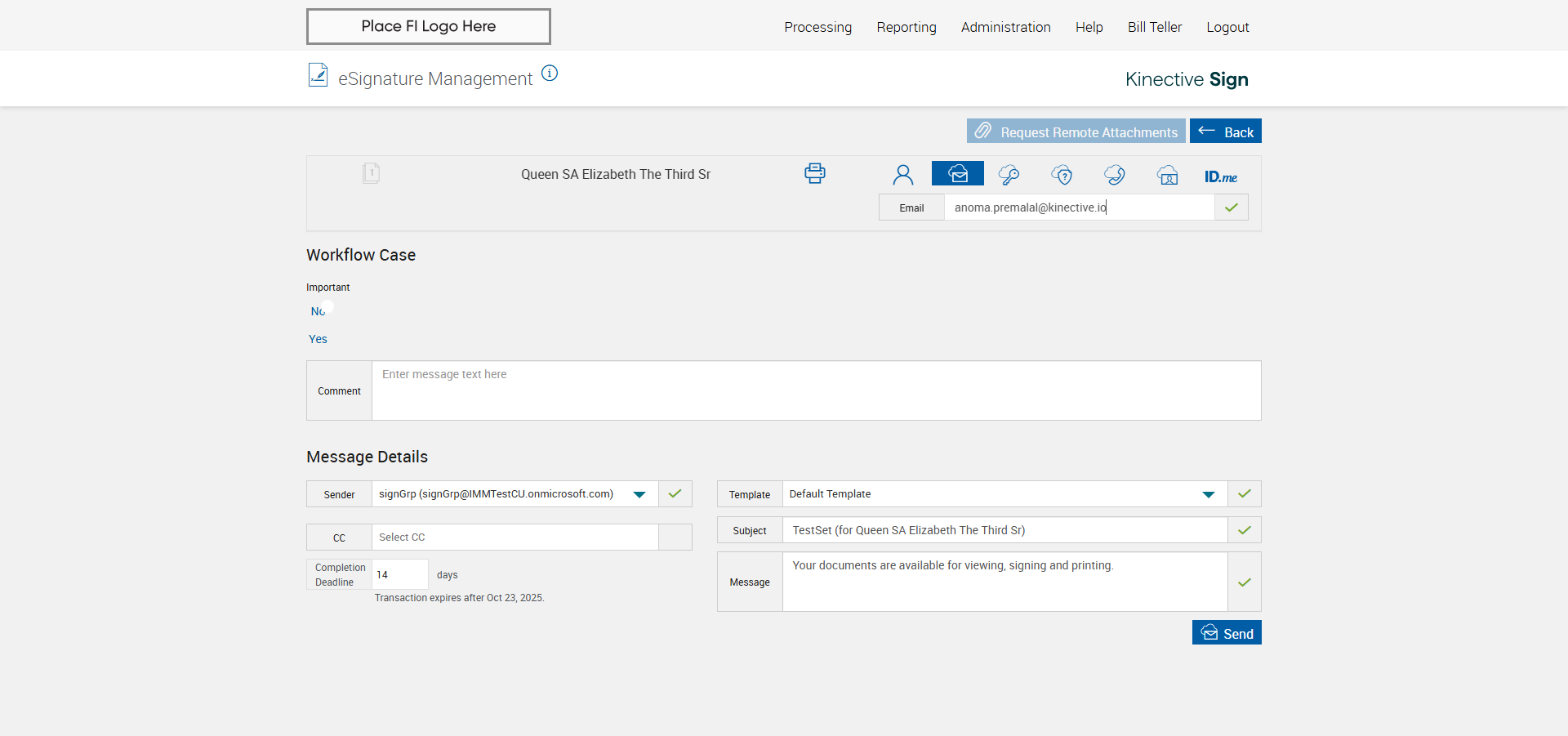Click the printer icon

[814, 173]
